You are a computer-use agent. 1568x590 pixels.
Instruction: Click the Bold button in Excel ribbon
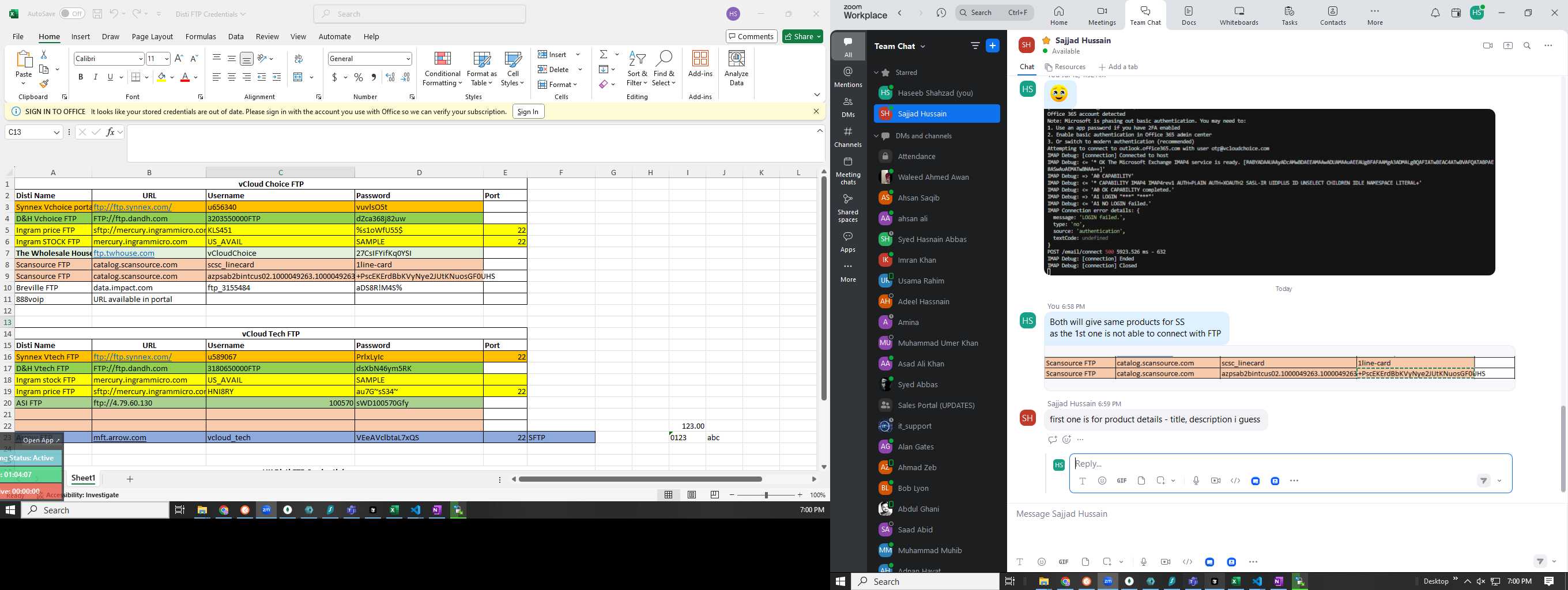click(x=80, y=77)
